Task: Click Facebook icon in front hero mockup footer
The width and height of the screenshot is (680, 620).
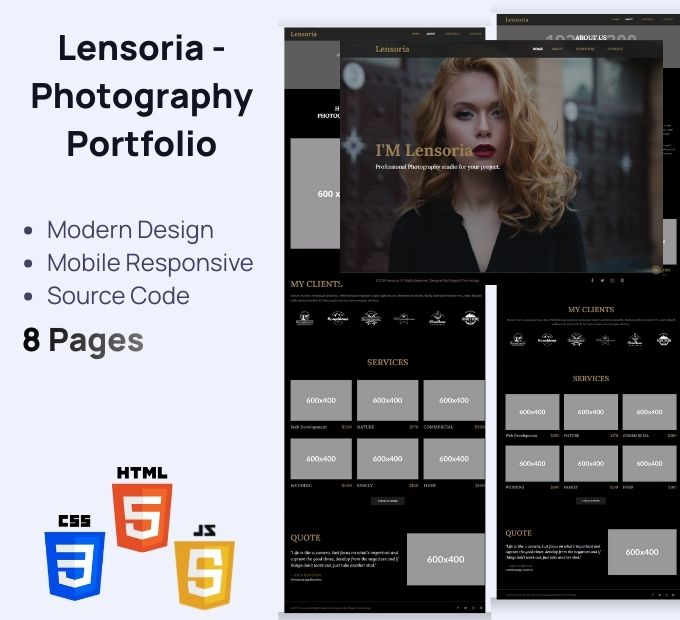Action: (592, 281)
